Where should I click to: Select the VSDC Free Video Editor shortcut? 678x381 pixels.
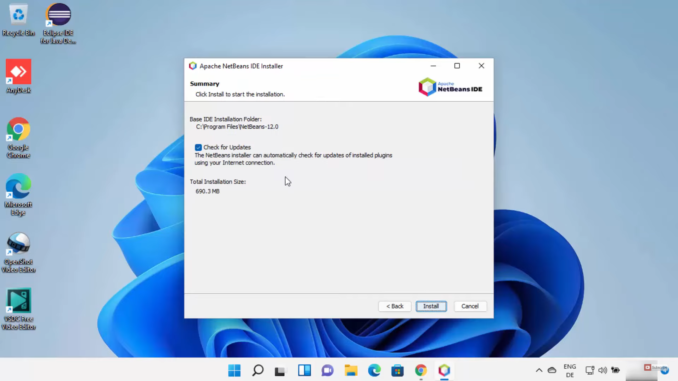(18, 310)
